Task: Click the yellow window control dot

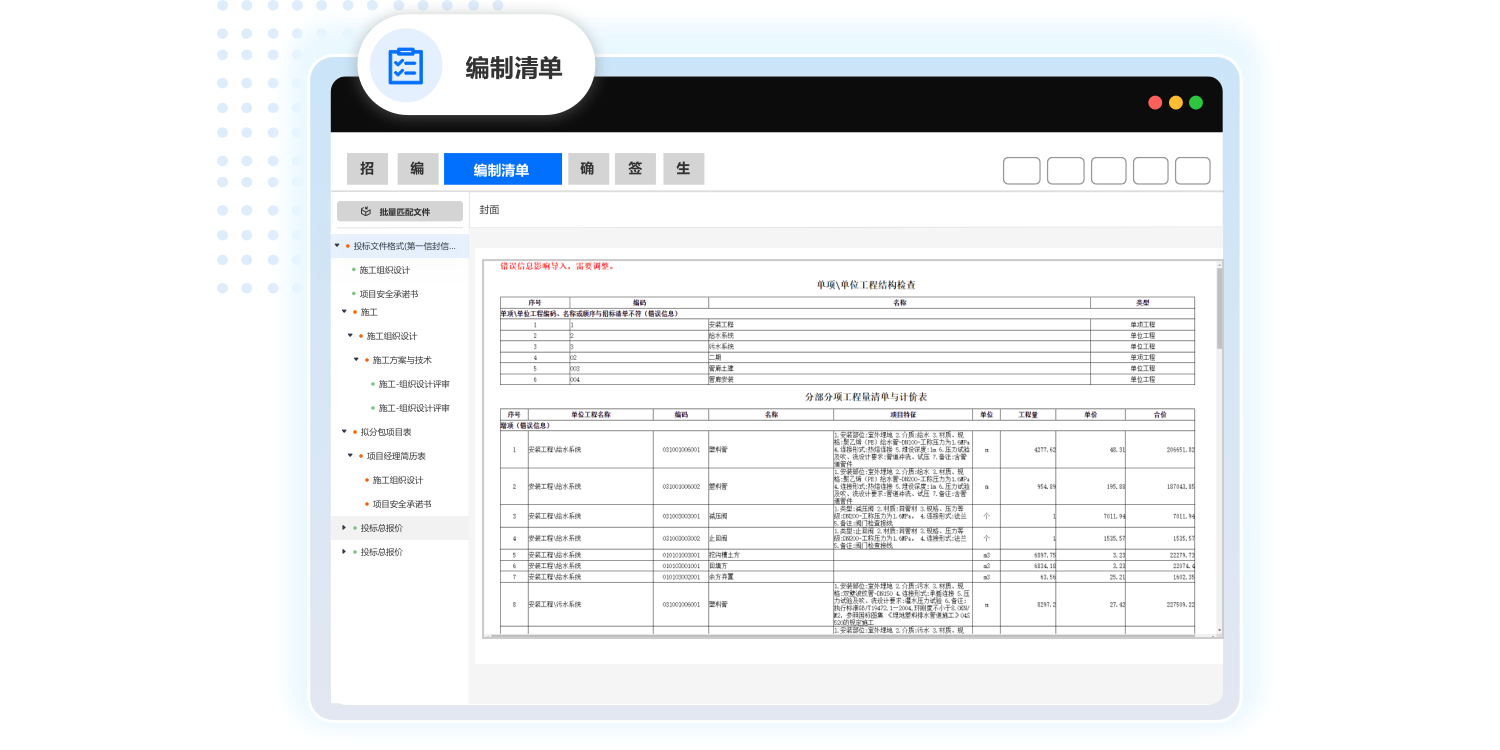Action: tap(1175, 102)
